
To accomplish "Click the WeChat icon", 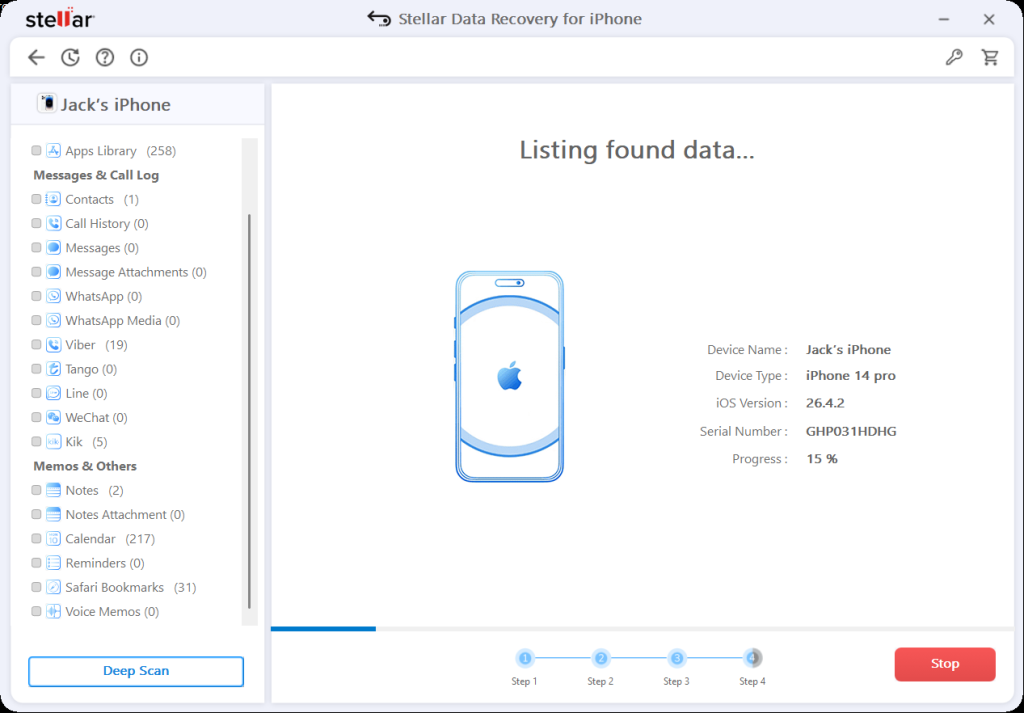I will pos(54,417).
